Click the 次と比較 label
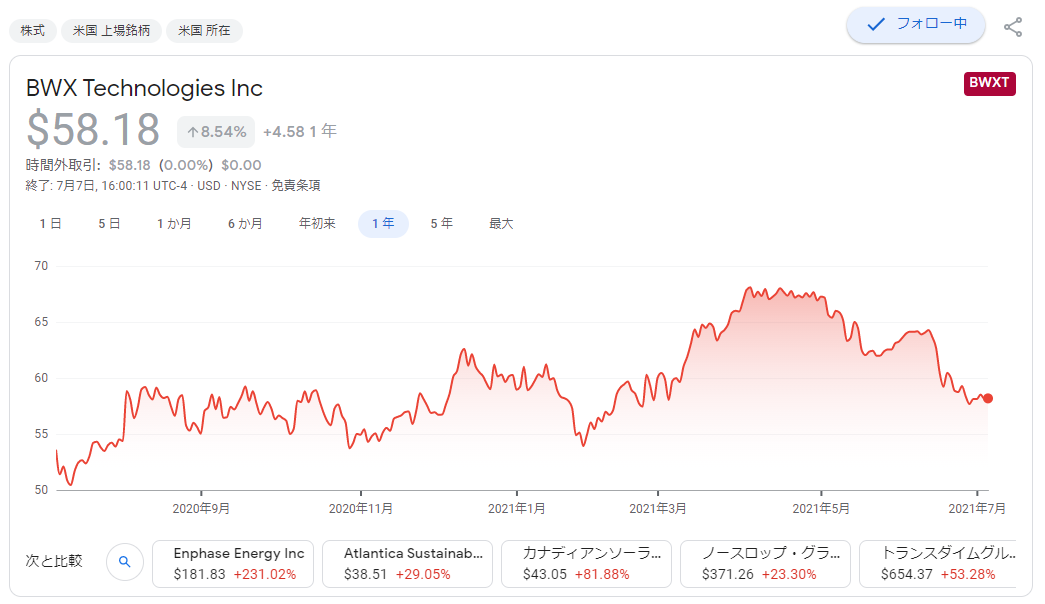 (x=54, y=561)
